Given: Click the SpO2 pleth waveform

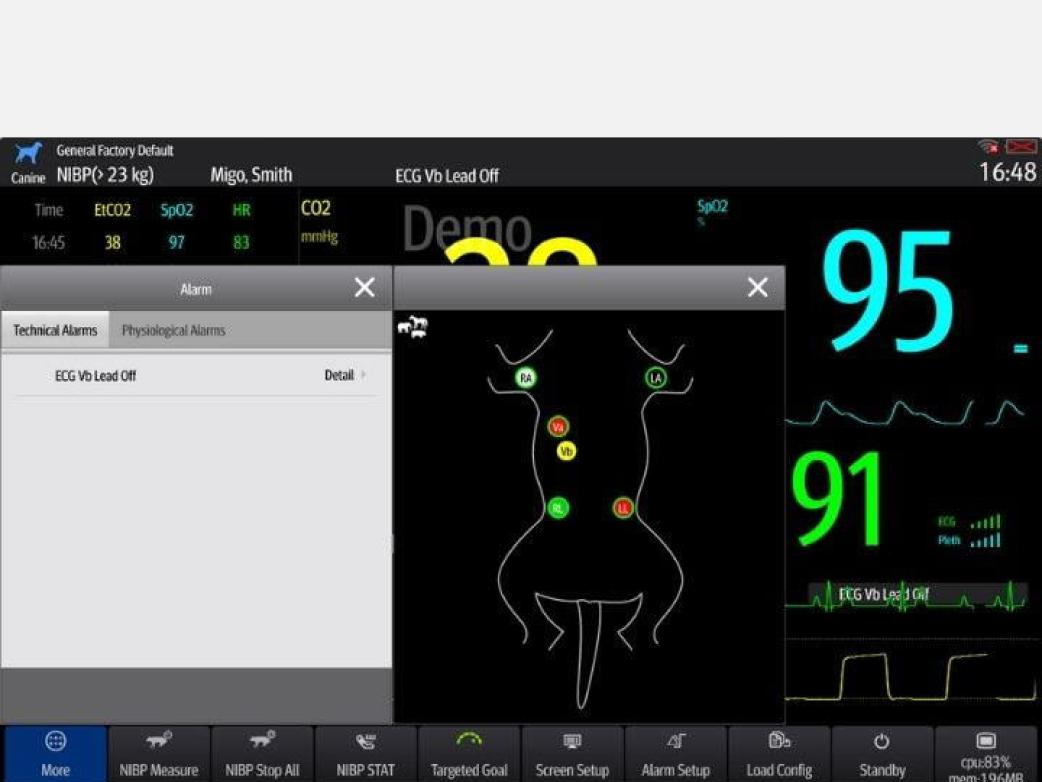Looking at the screenshot, I should point(905,413).
